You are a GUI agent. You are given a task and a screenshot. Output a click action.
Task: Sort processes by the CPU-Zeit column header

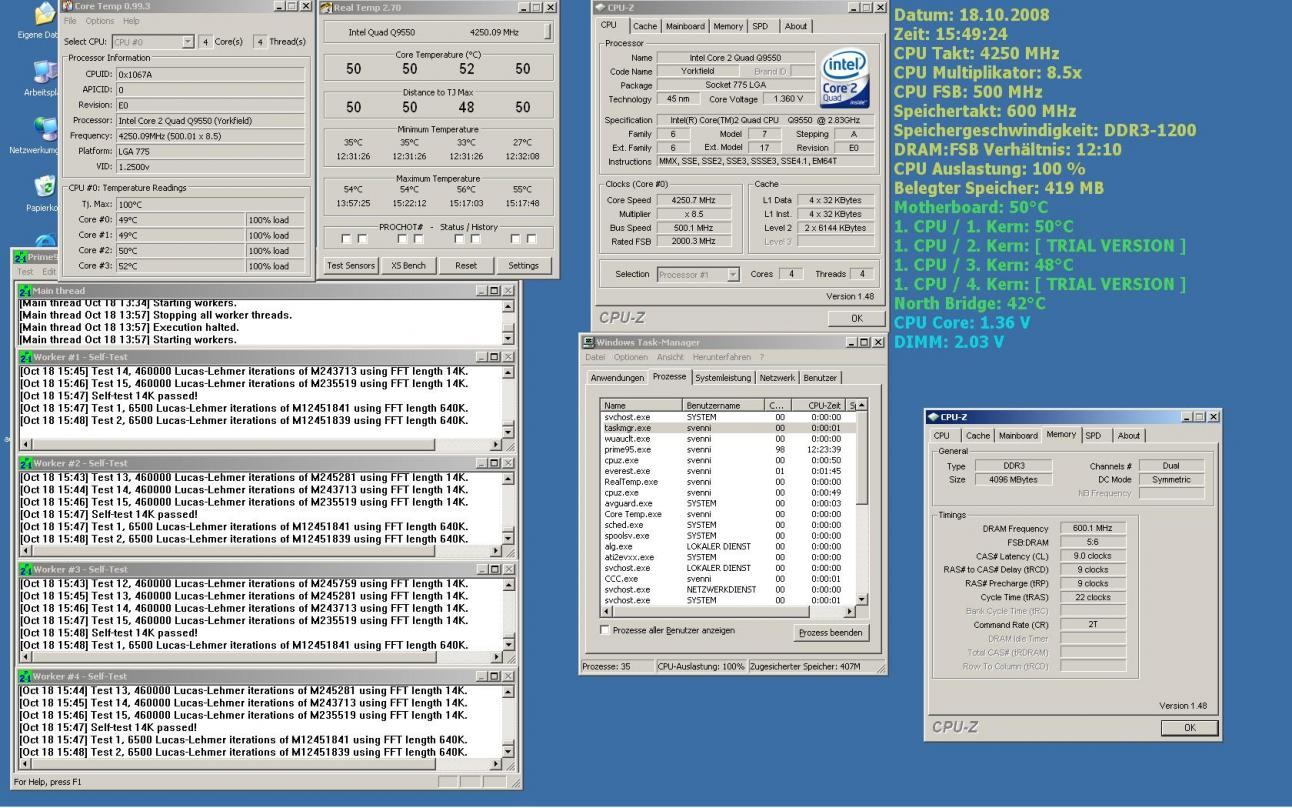pyautogui.click(x=818, y=405)
